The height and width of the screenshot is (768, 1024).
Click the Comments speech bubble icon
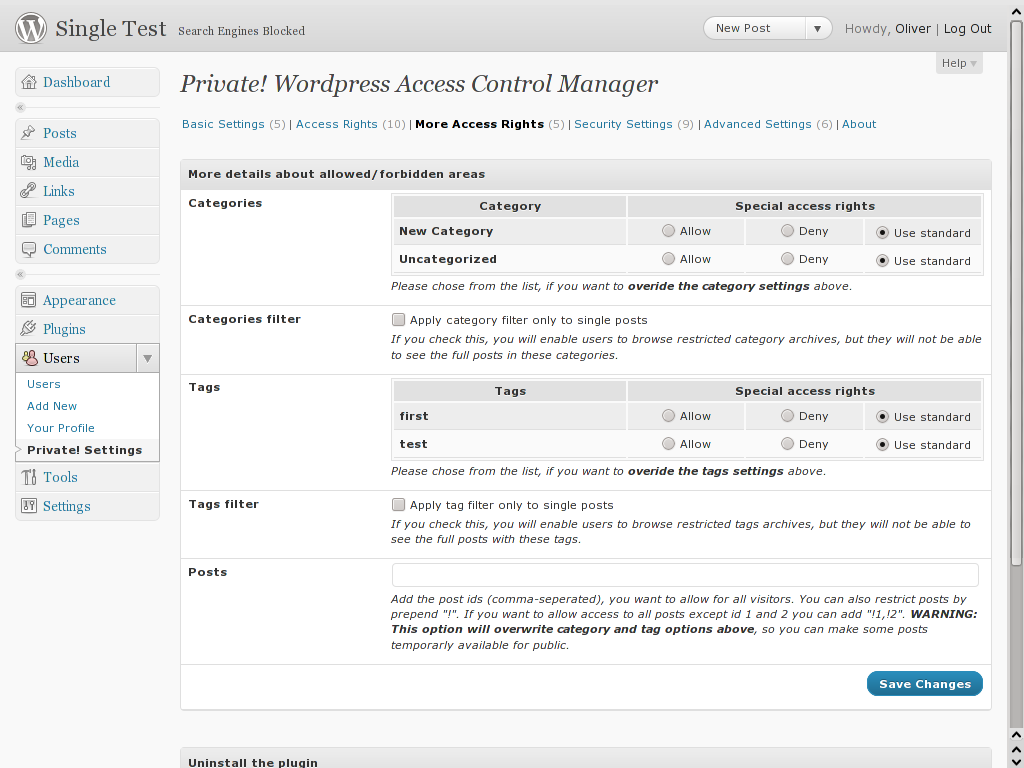(29, 249)
